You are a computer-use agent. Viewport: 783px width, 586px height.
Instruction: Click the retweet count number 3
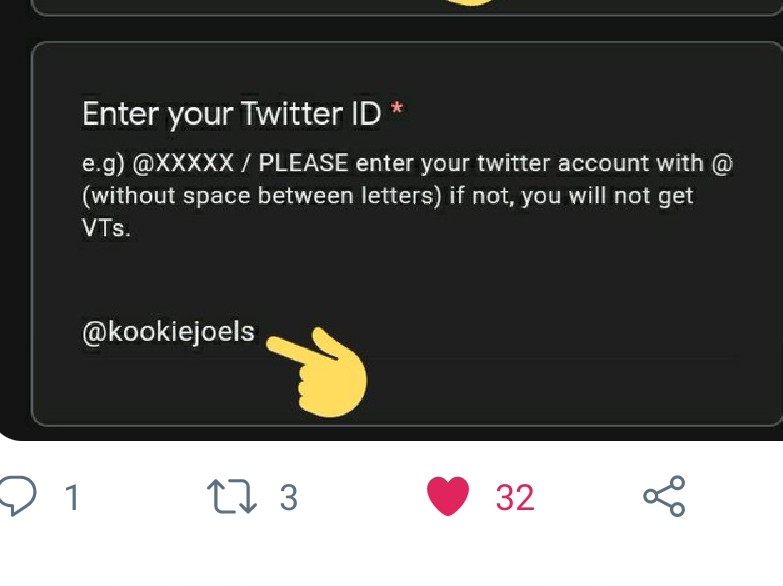point(288,497)
